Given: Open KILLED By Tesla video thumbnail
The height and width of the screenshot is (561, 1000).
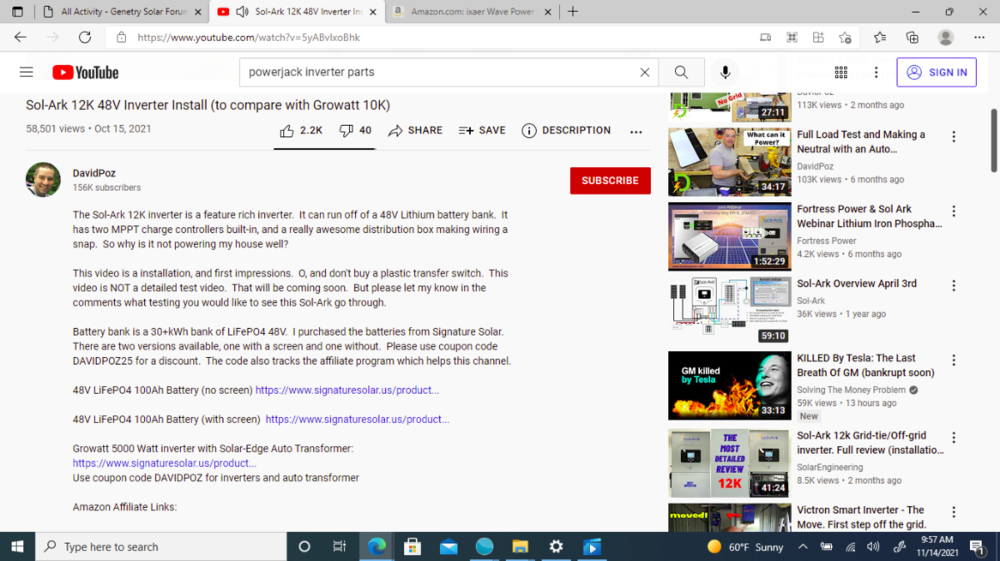Looking at the screenshot, I should tap(730, 386).
